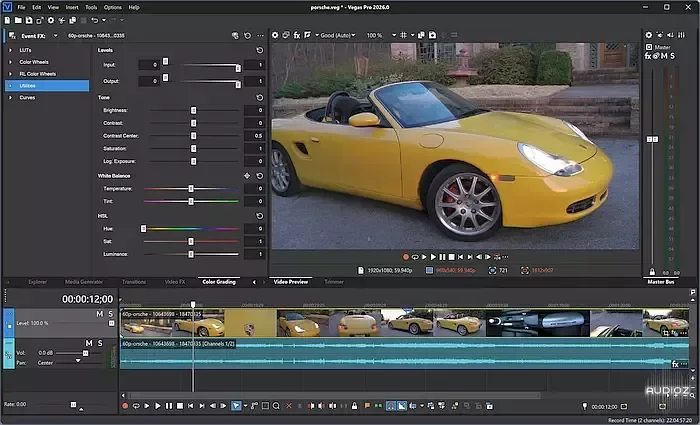Start recording with the timeline record button
700x425 pixels.
click(125, 406)
